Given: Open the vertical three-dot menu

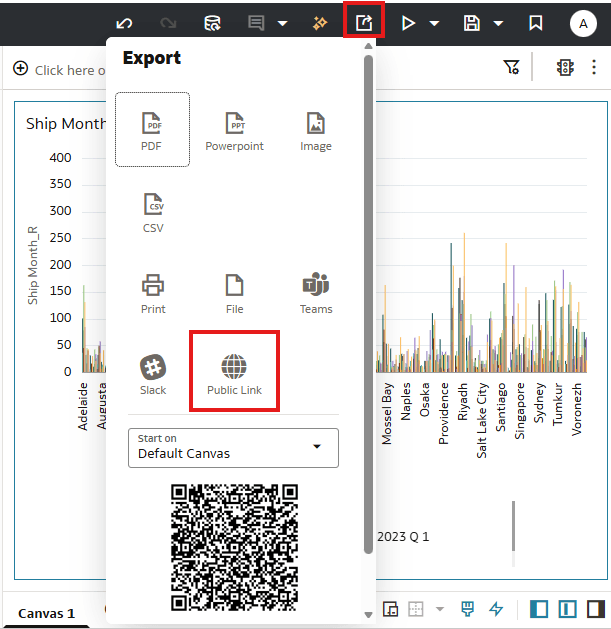Looking at the screenshot, I should point(594,67).
